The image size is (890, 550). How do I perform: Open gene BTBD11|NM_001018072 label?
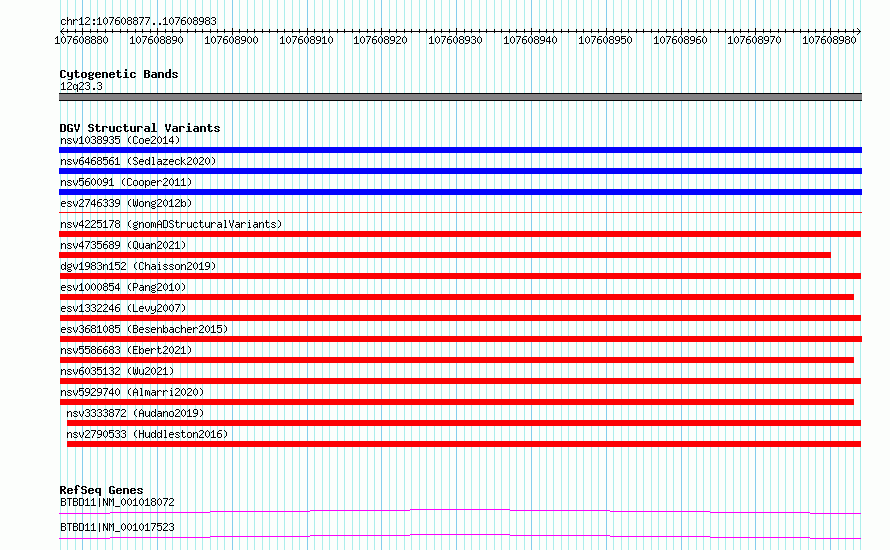pyautogui.click(x=117, y=502)
